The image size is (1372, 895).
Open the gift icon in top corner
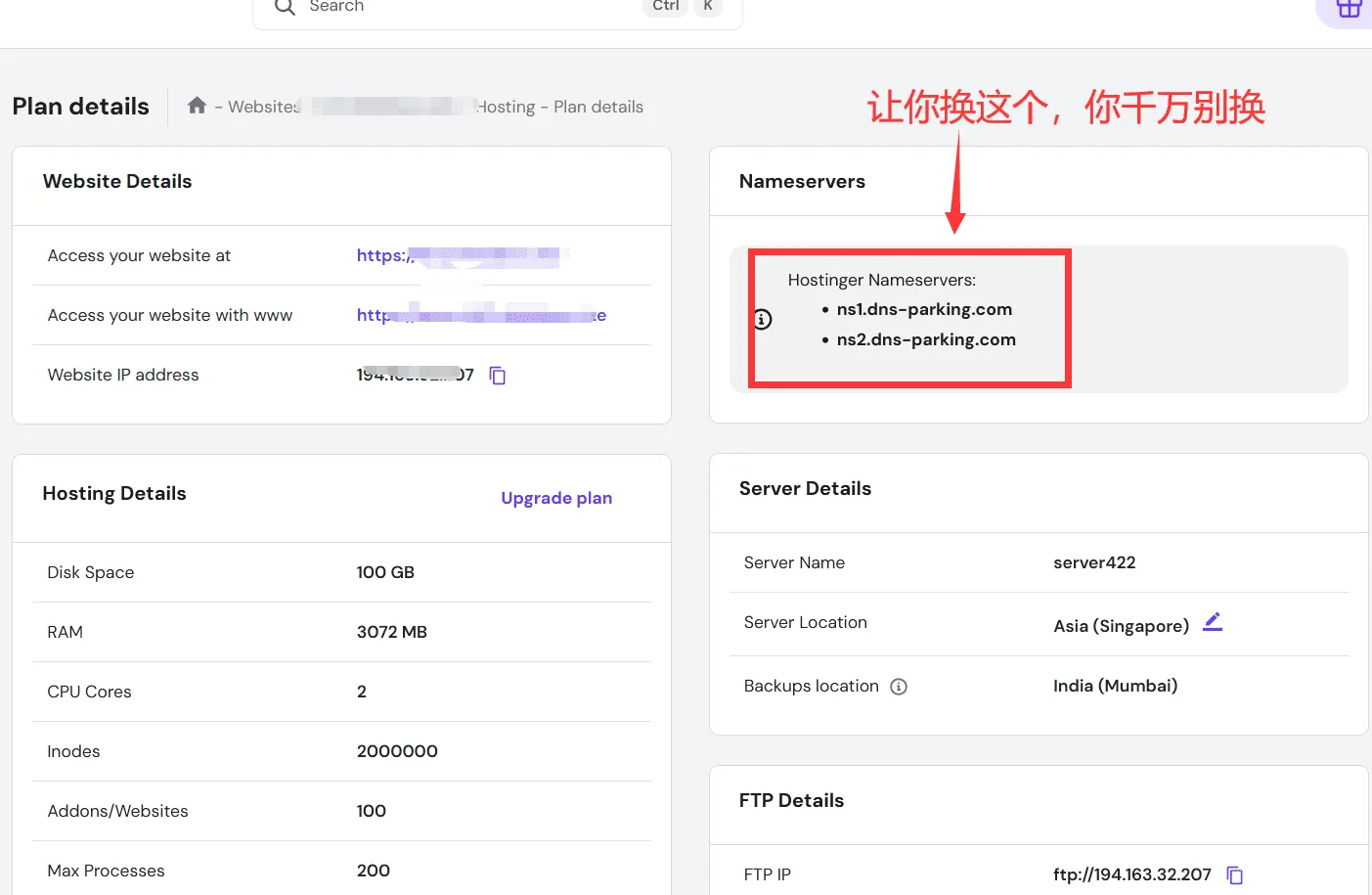[x=1350, y=9]
